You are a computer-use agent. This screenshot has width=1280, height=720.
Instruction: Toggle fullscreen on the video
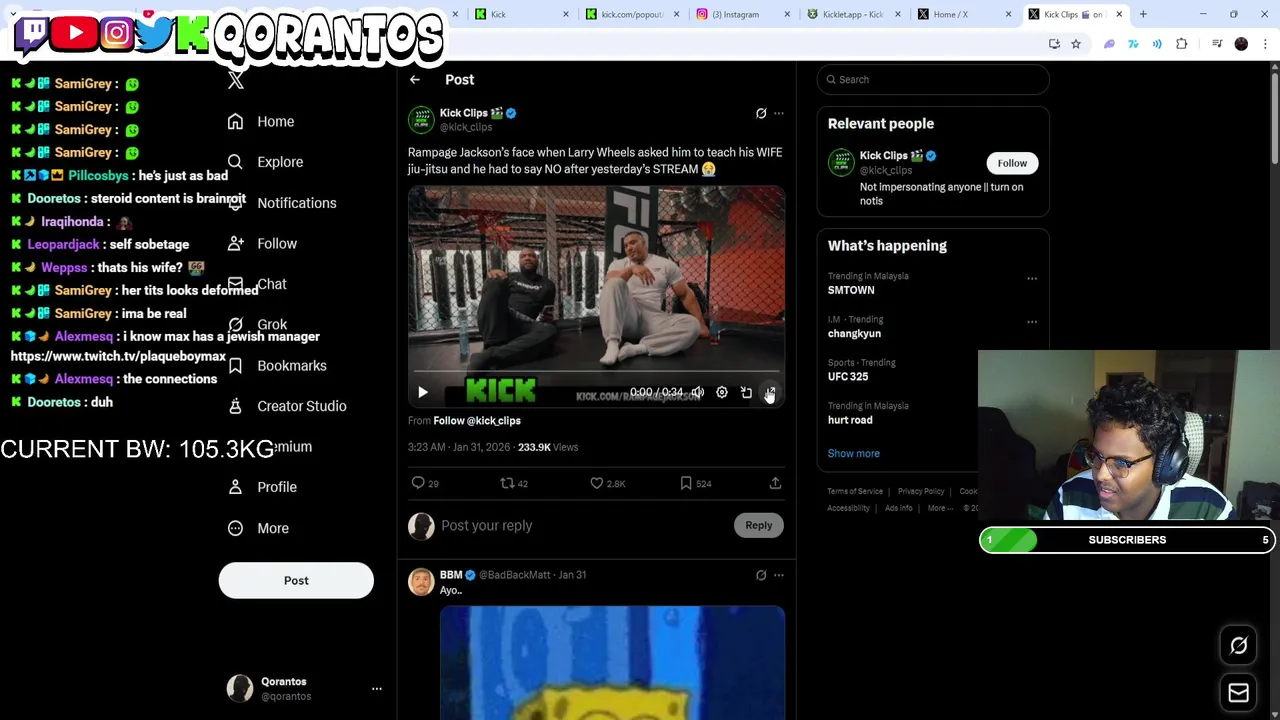[770, 393]
